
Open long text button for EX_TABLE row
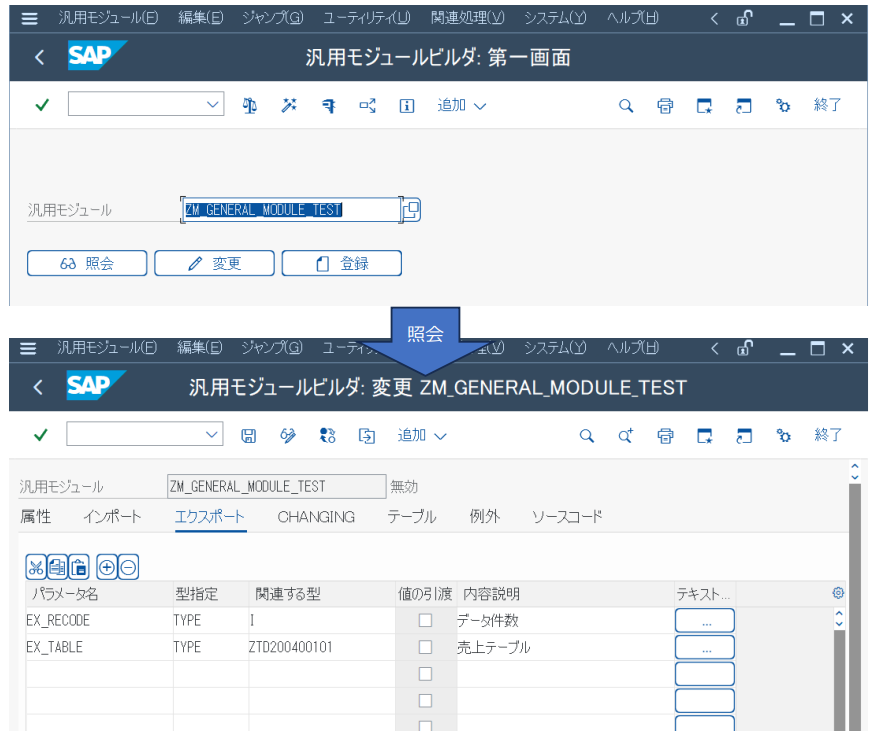[x=705, y=647]
